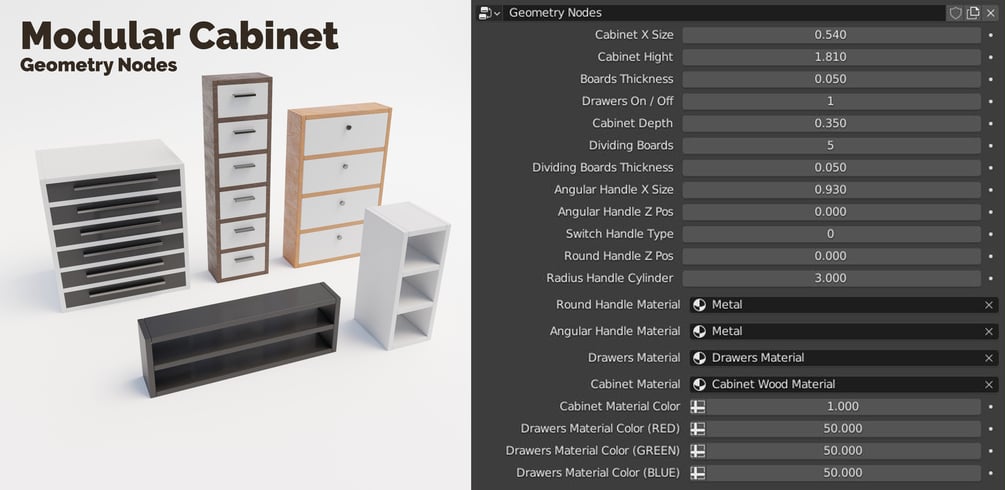Image resolution: width=1005 pixels, height=490 pixels.
Task: Click the Dividing Boards Thickness value field
Action: 831,167
